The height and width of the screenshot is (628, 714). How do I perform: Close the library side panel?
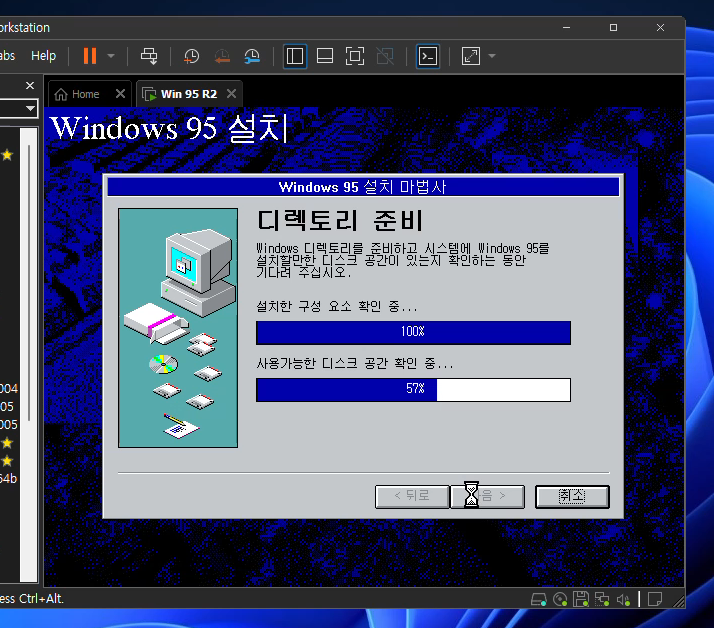pos(30,86)
